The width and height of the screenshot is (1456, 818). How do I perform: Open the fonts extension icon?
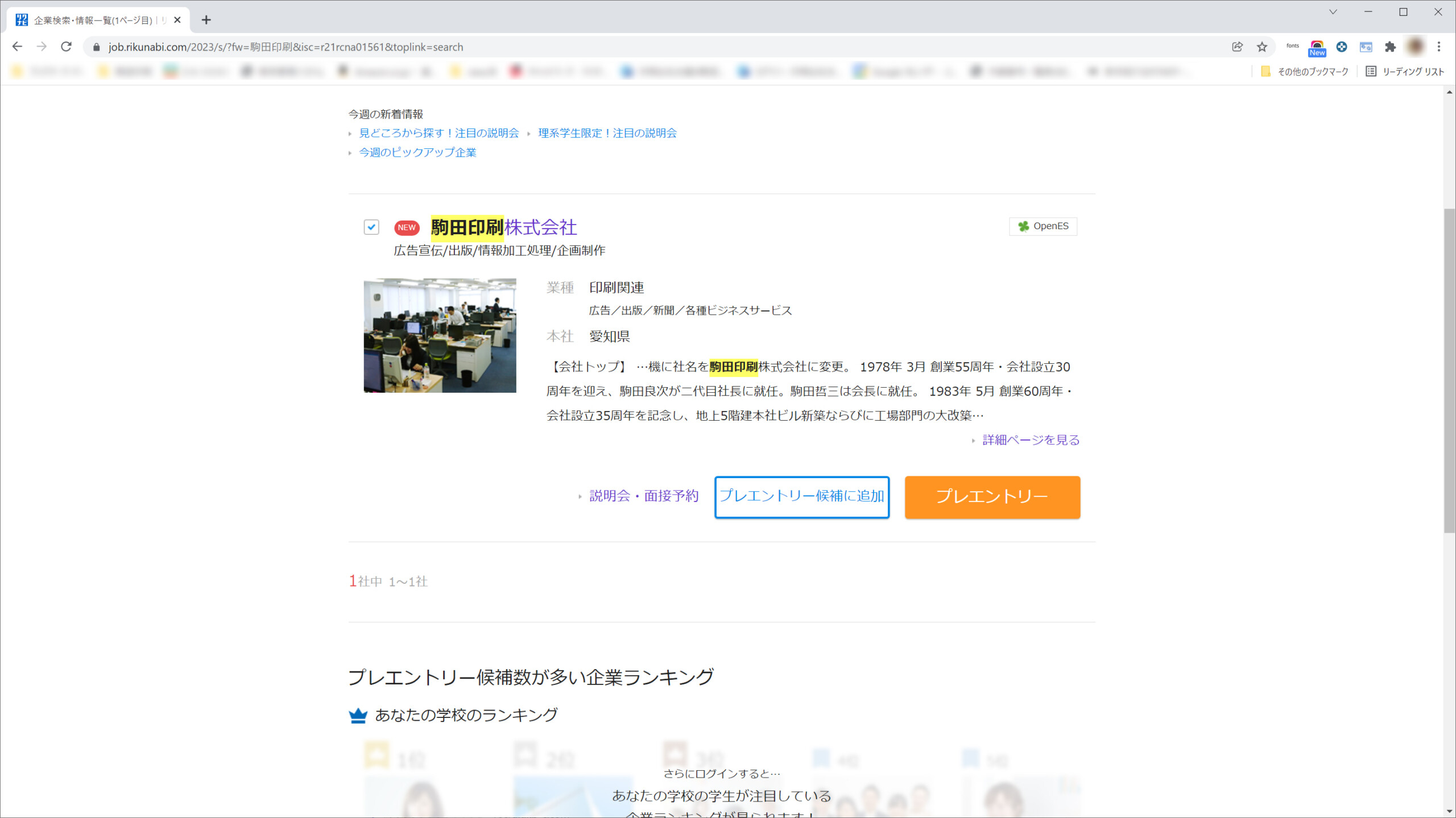click(x=1293, y=46)
